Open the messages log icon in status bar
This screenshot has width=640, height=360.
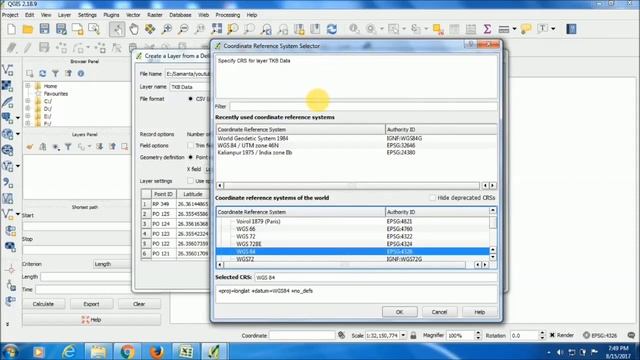pos(631,335)
